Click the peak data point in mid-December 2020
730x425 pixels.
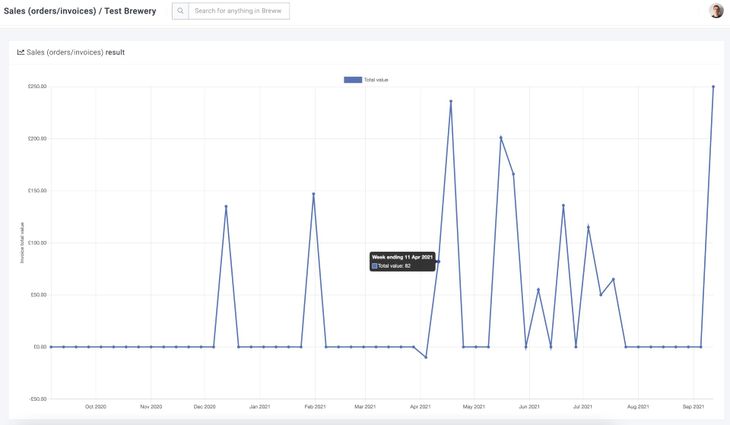[226, 206]
